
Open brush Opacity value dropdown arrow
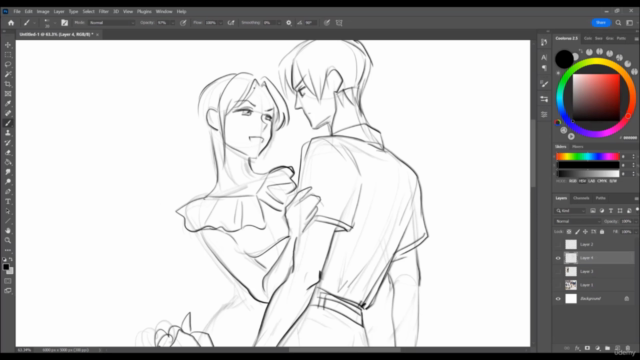click(173, 23)
